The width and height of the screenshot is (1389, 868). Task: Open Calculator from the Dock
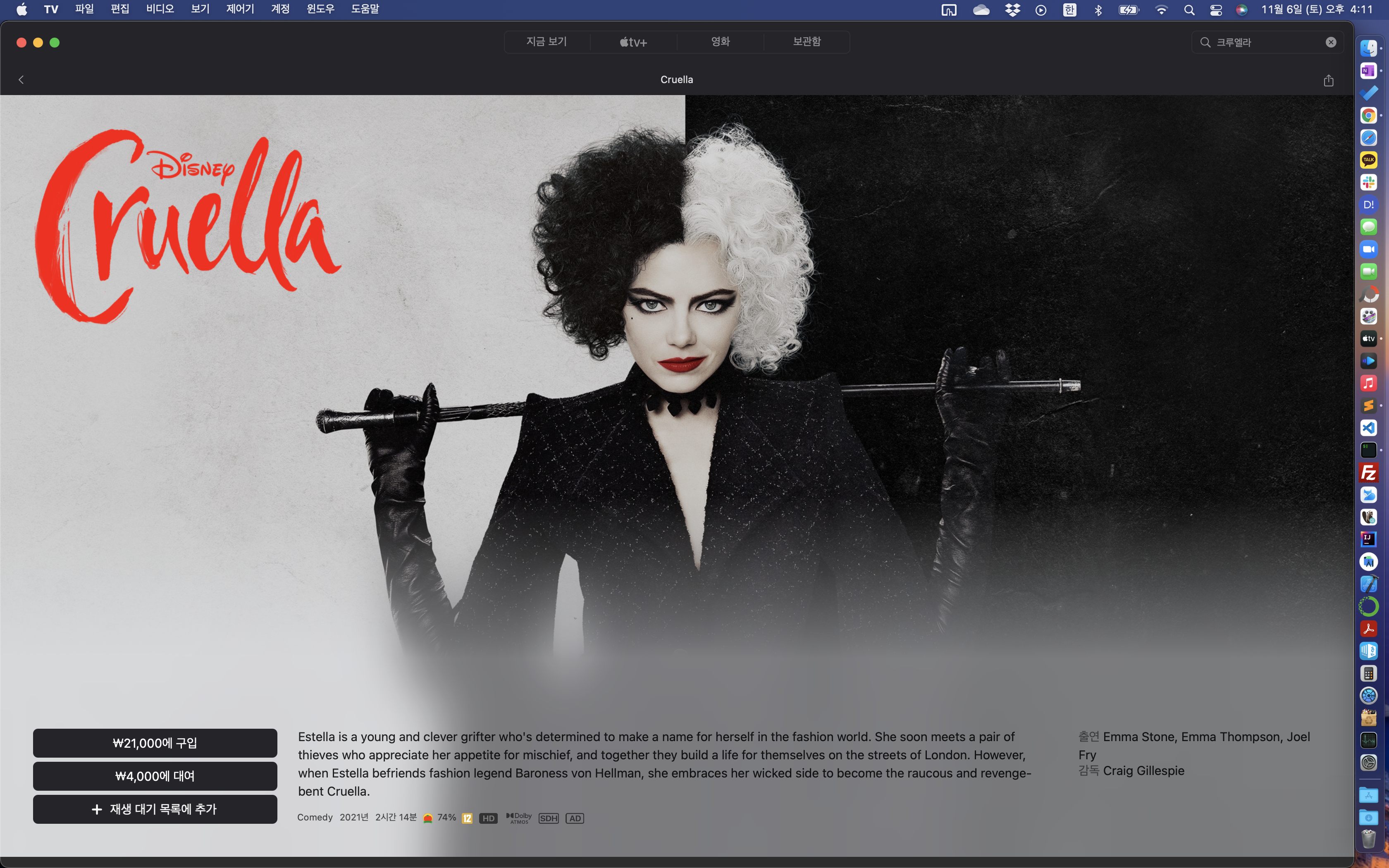click(1368, 673)
